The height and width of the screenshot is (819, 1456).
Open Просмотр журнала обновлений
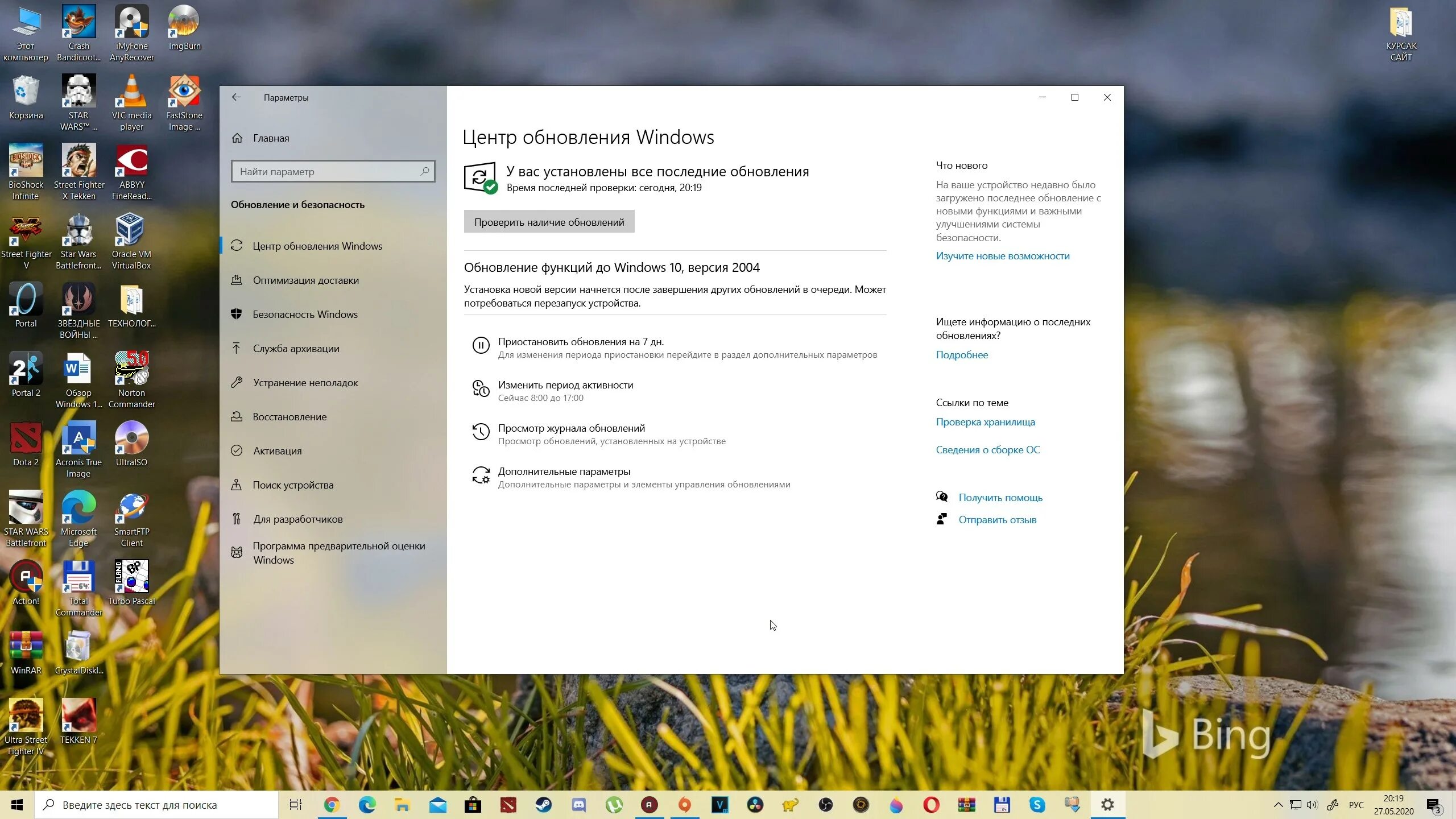(x=571, y=428)
